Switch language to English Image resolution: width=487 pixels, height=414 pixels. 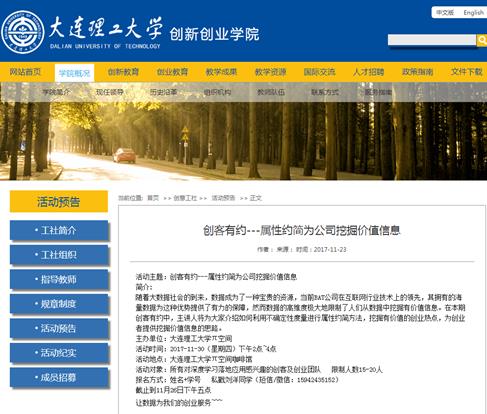coord(473,13)
